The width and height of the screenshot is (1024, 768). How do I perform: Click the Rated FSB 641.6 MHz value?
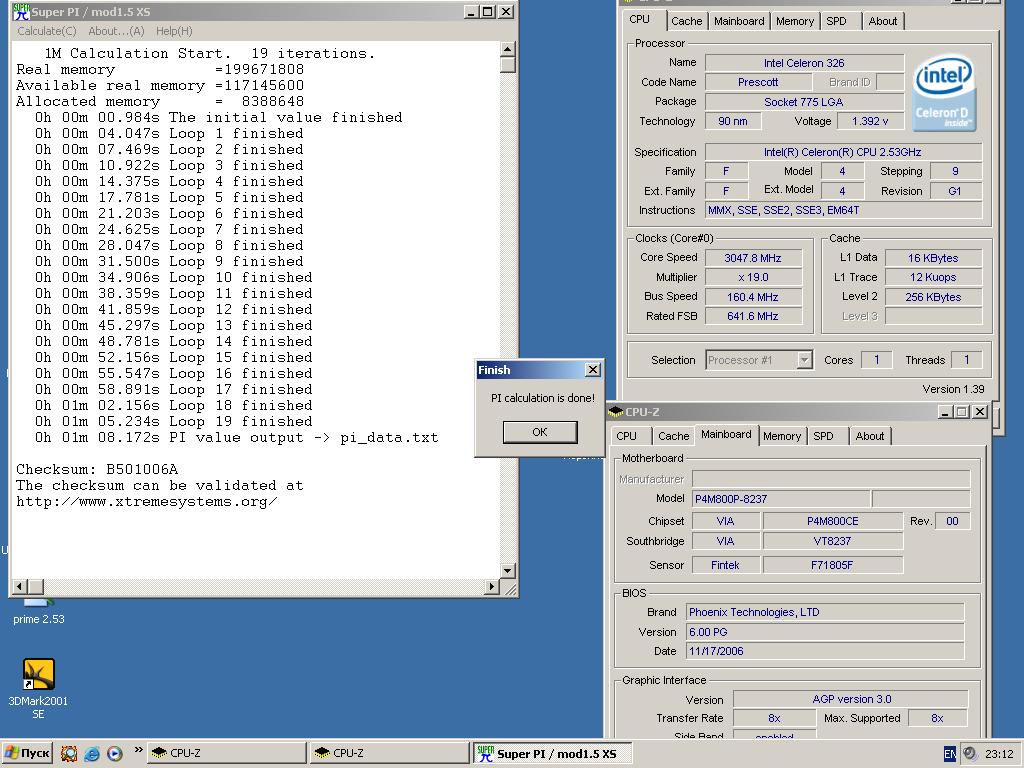pos(753,316)
